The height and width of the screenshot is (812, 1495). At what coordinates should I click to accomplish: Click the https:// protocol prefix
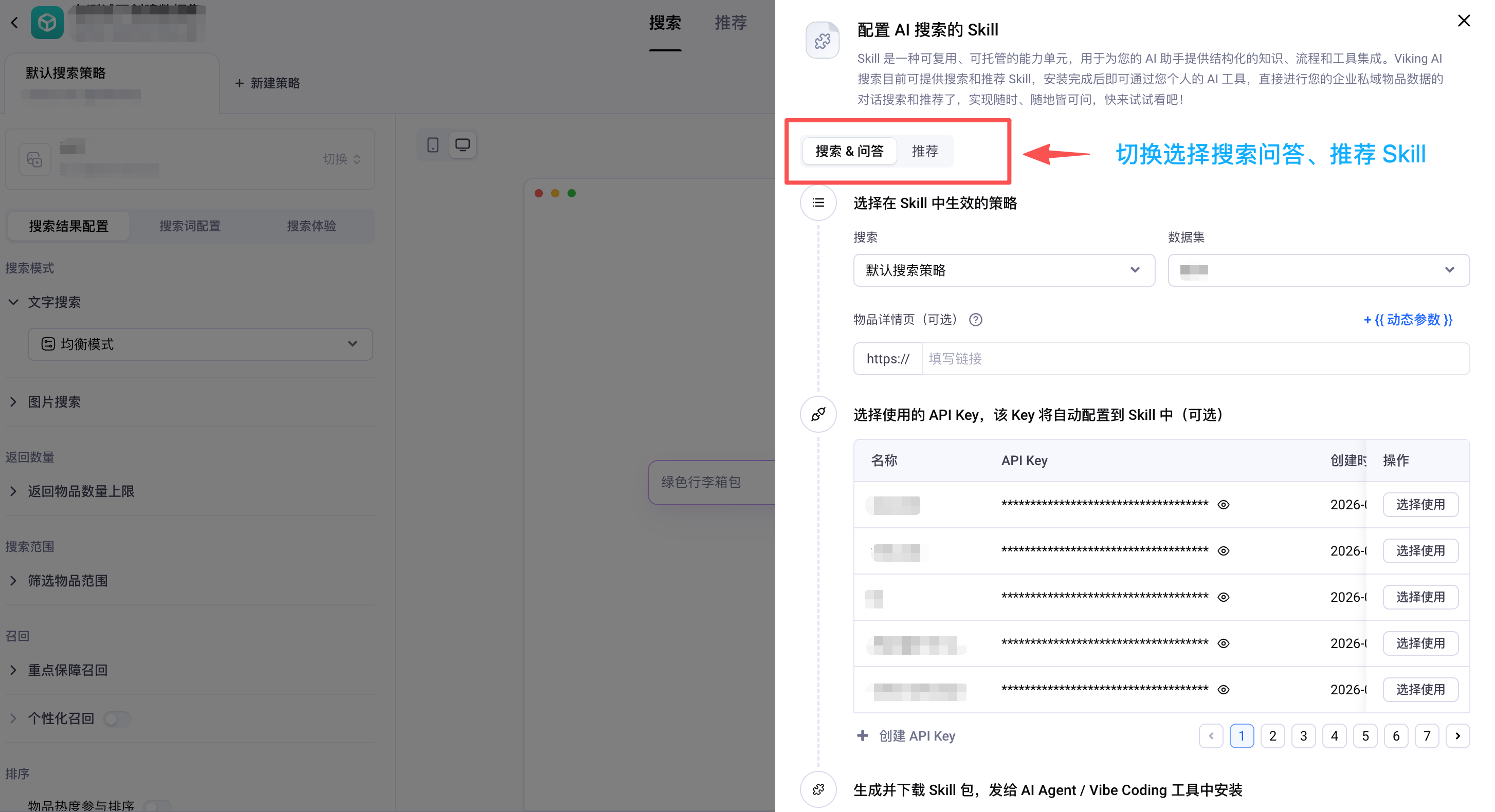(888, 359)
